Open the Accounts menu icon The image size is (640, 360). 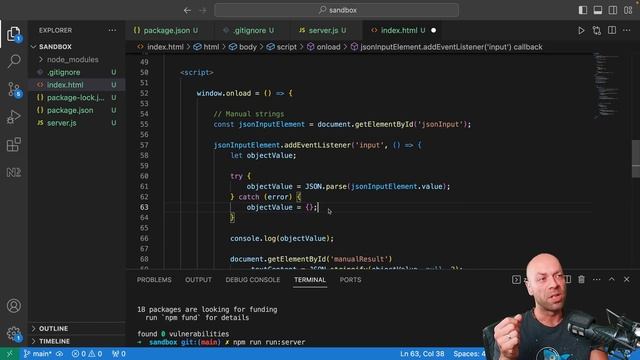pos(13,306)
